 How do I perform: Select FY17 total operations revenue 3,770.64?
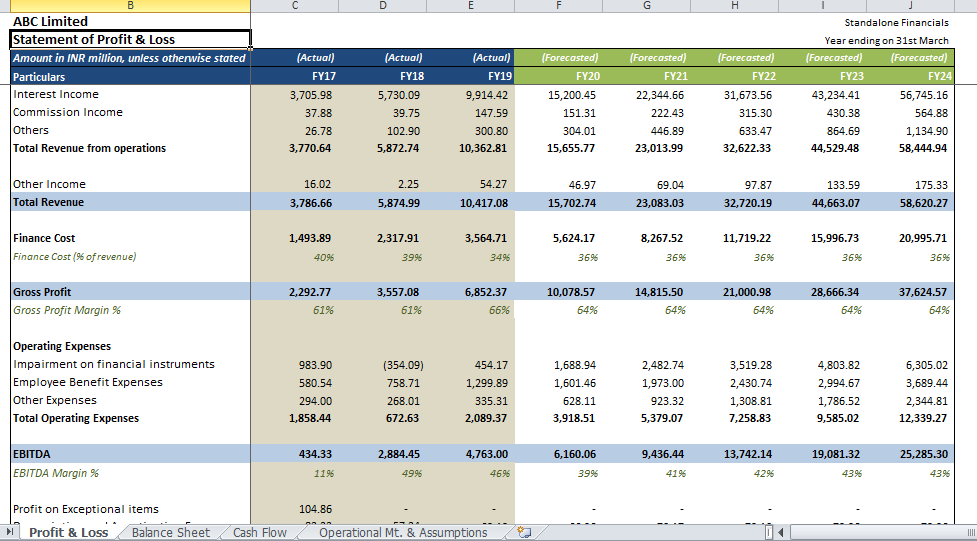[310, 149]
